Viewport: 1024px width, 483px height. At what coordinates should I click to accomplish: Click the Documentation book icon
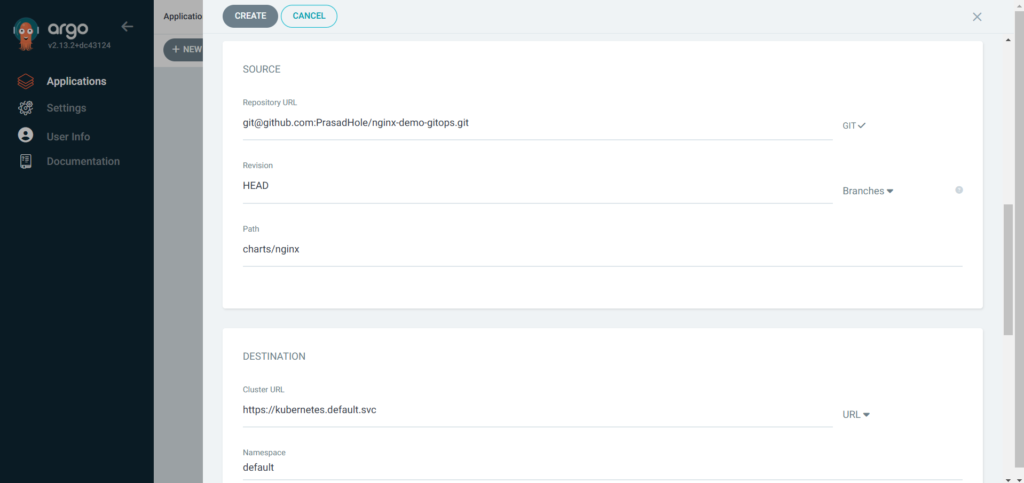click(25, 161)
